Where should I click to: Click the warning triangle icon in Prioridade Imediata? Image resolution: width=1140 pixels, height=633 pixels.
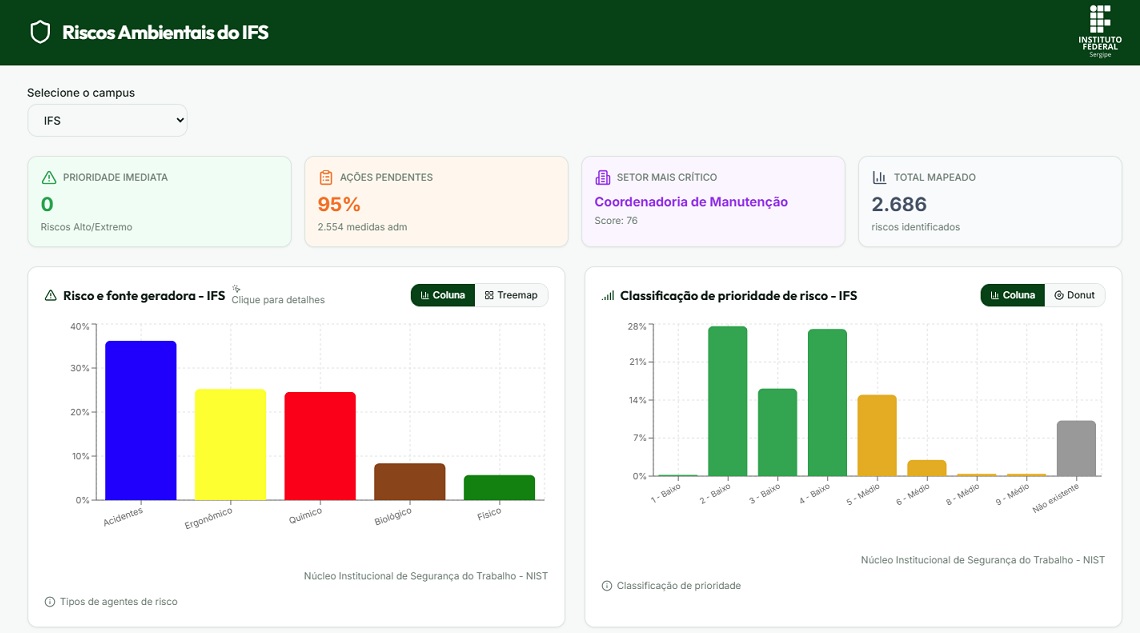pyautogui.click(x=49, y=177)
